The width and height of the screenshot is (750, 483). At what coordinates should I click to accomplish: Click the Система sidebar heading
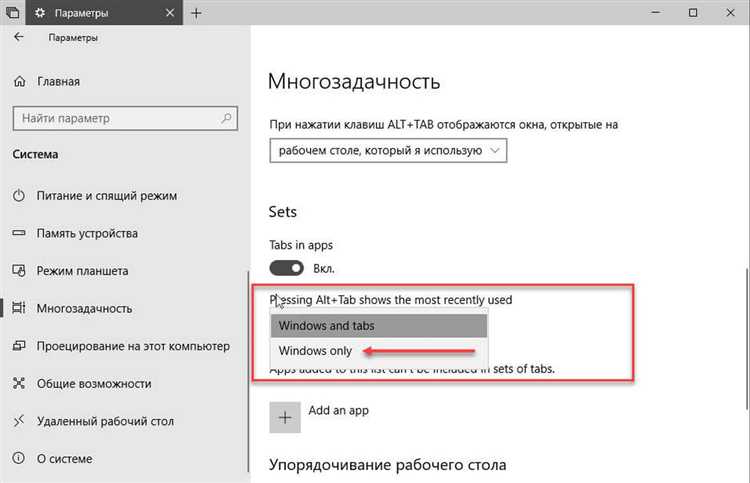[x=35, y=154]
